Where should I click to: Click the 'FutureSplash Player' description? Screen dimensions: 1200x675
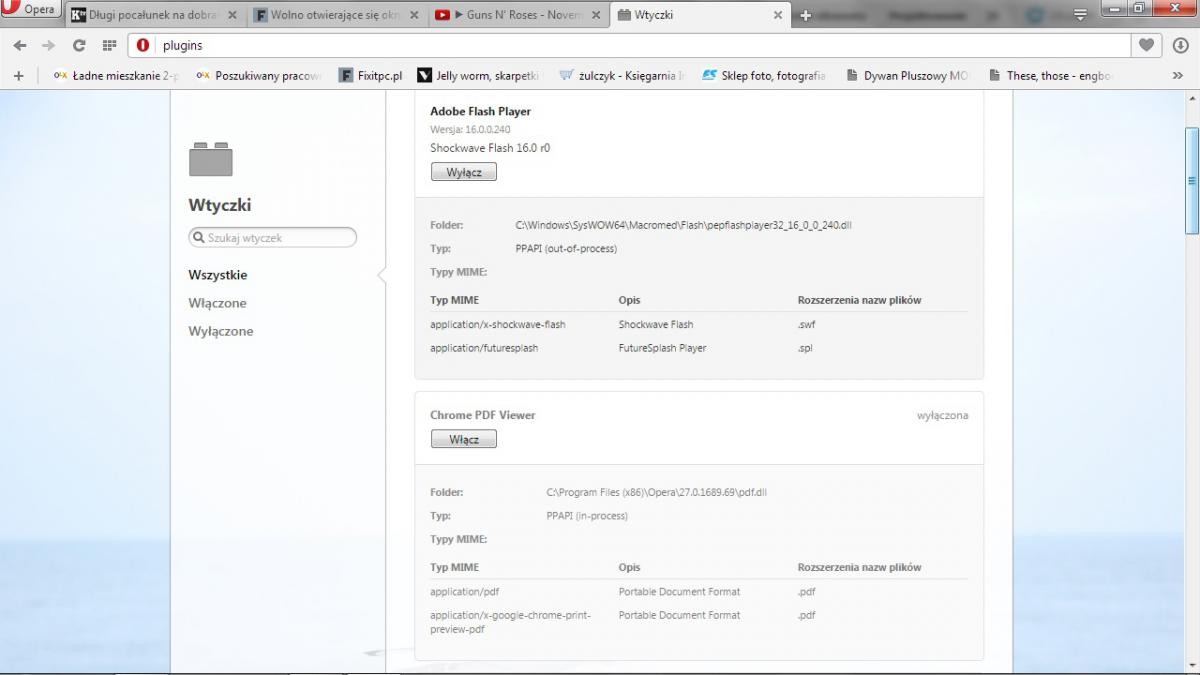pos(663,348)
